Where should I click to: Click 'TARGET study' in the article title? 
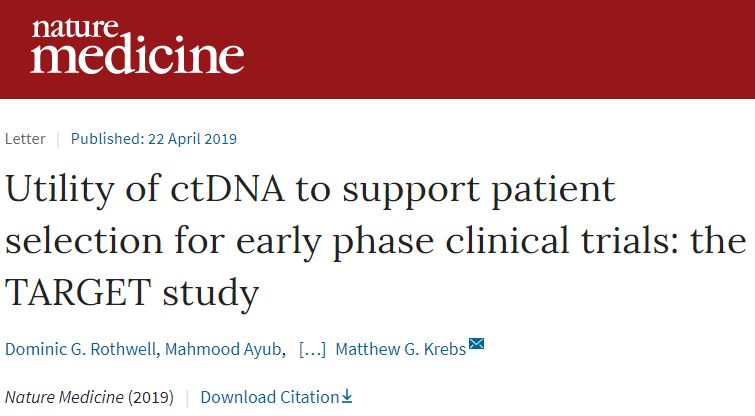132,293
